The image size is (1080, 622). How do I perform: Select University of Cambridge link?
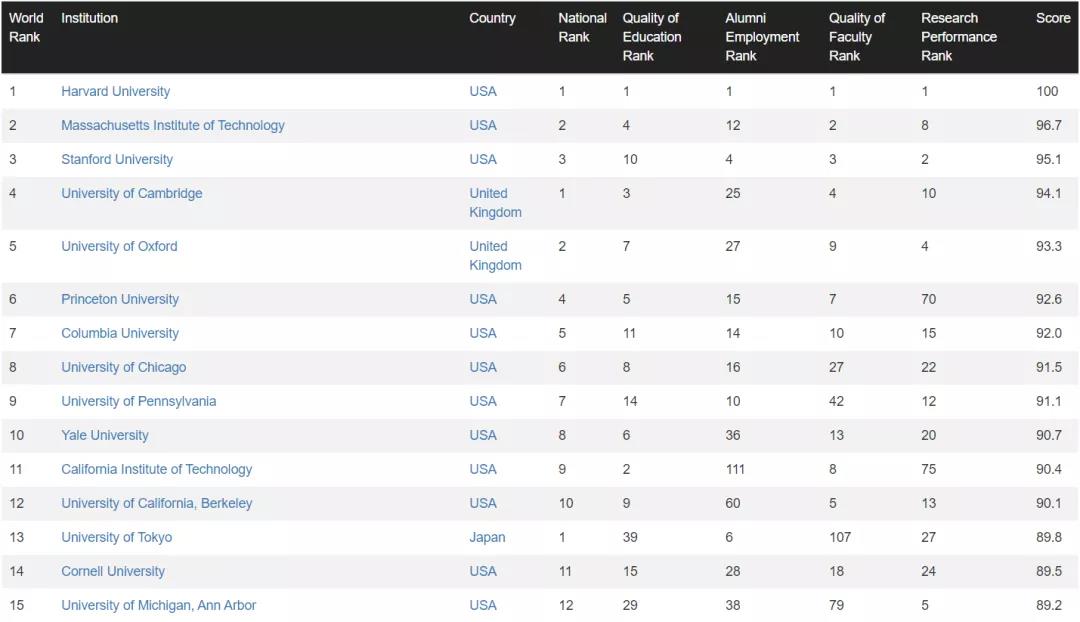coord(131,193)
